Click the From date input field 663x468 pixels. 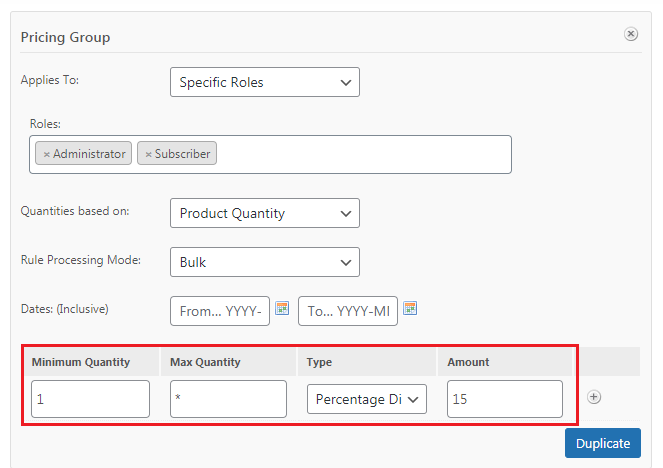[220, 311]
